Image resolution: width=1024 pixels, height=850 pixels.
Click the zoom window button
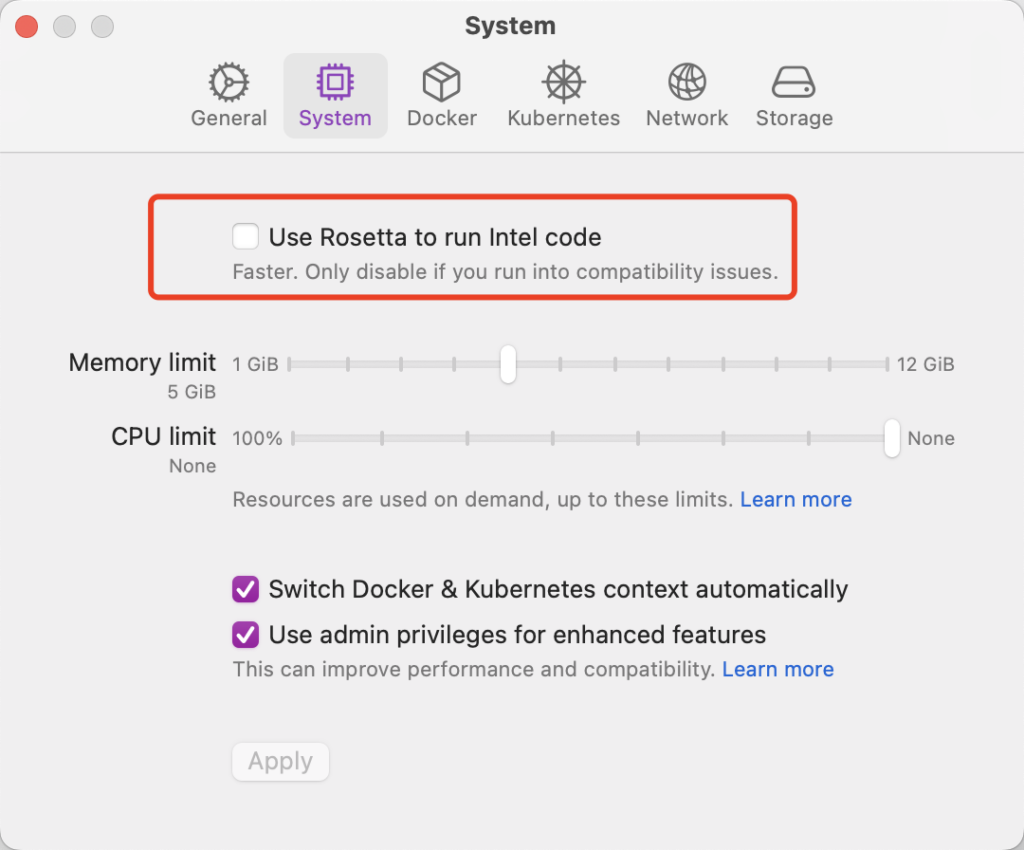tap(102, 27)
